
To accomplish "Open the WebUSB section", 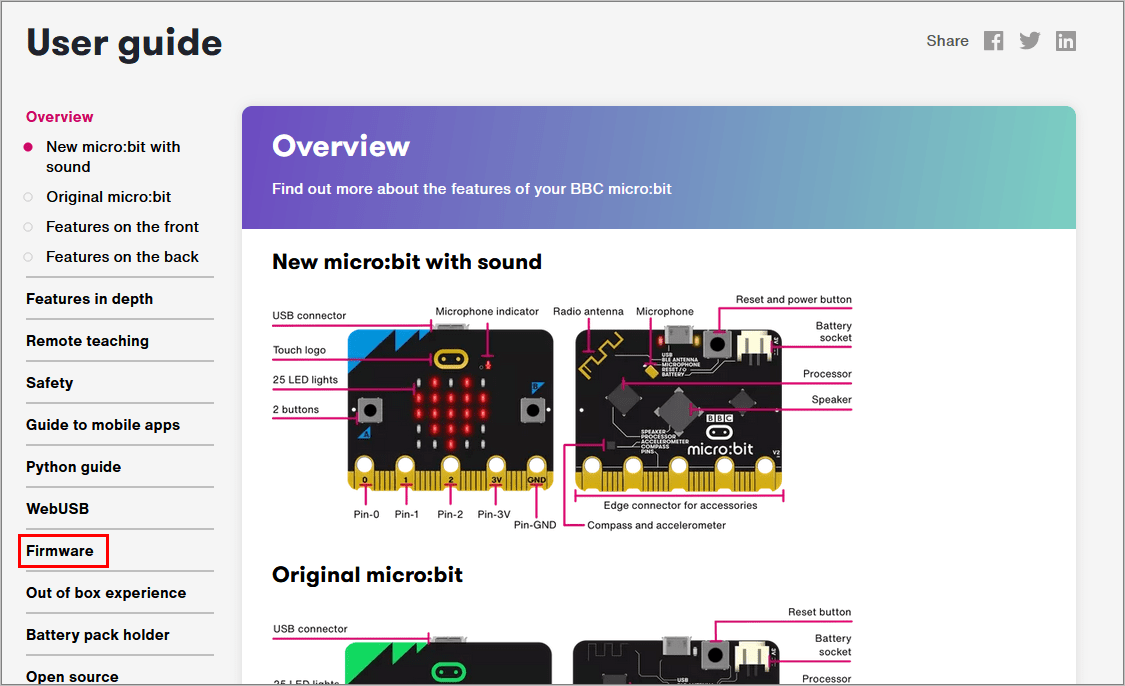I will (x=57, y=509).
